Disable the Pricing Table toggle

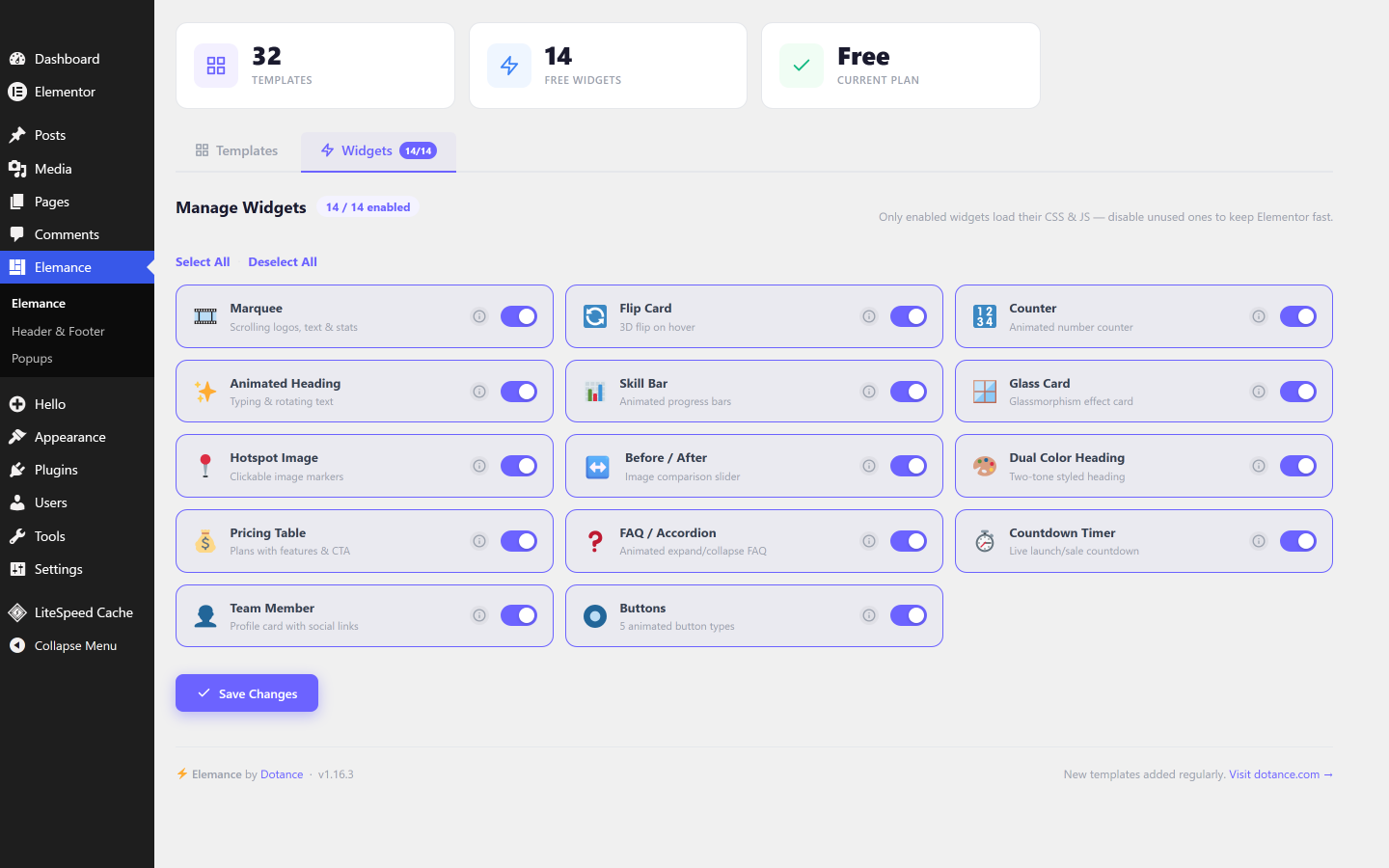click(519, 541)
